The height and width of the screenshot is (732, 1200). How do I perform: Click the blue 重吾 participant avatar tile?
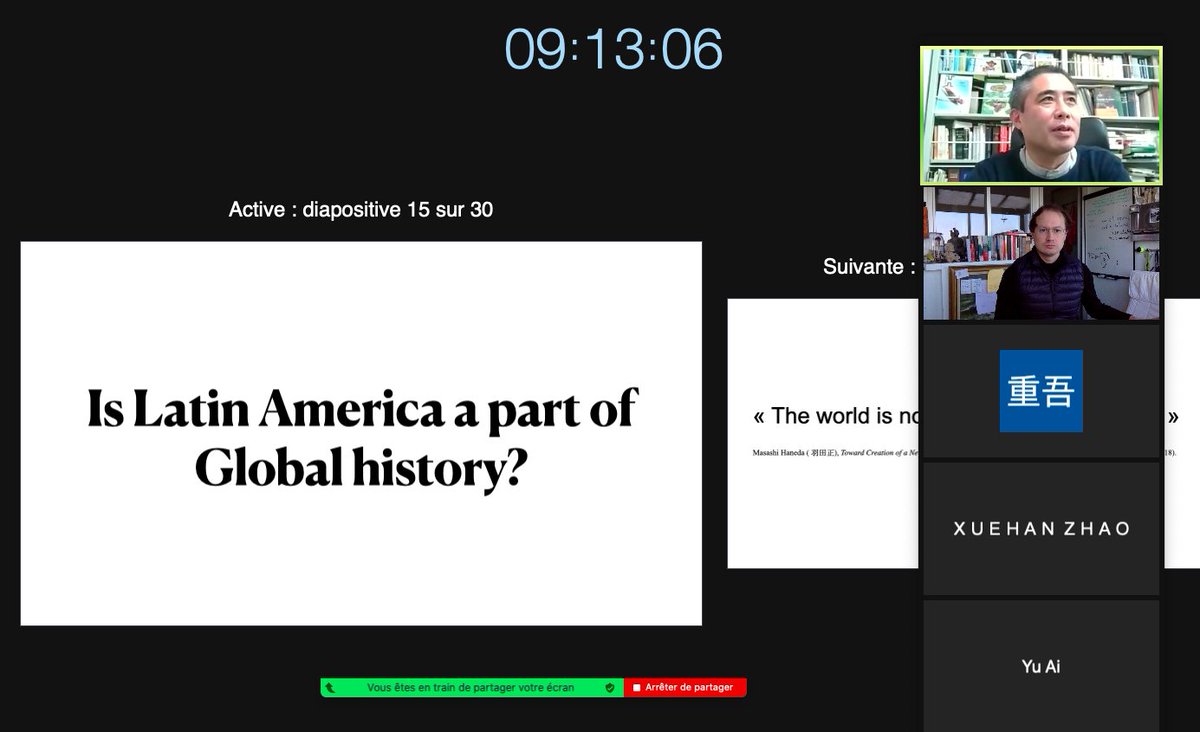tap(1041, 391)
